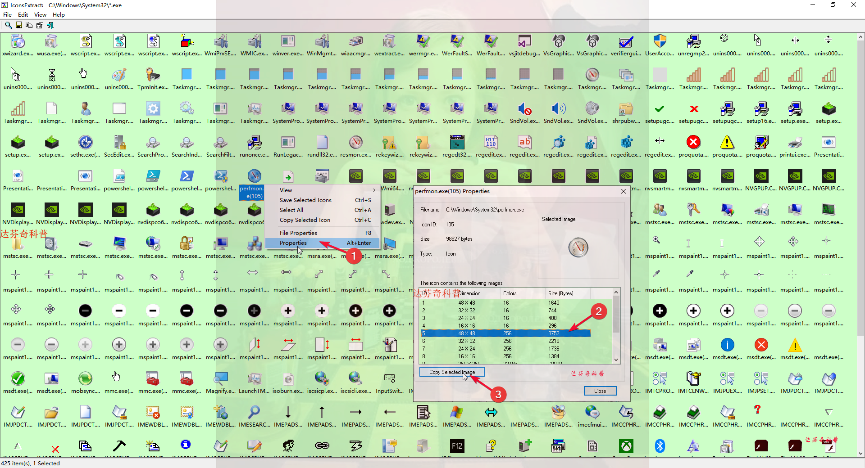Viewport: 865px width, 468px height.
Task: Select the sethc blue compass icon
Action: point(85,142)
